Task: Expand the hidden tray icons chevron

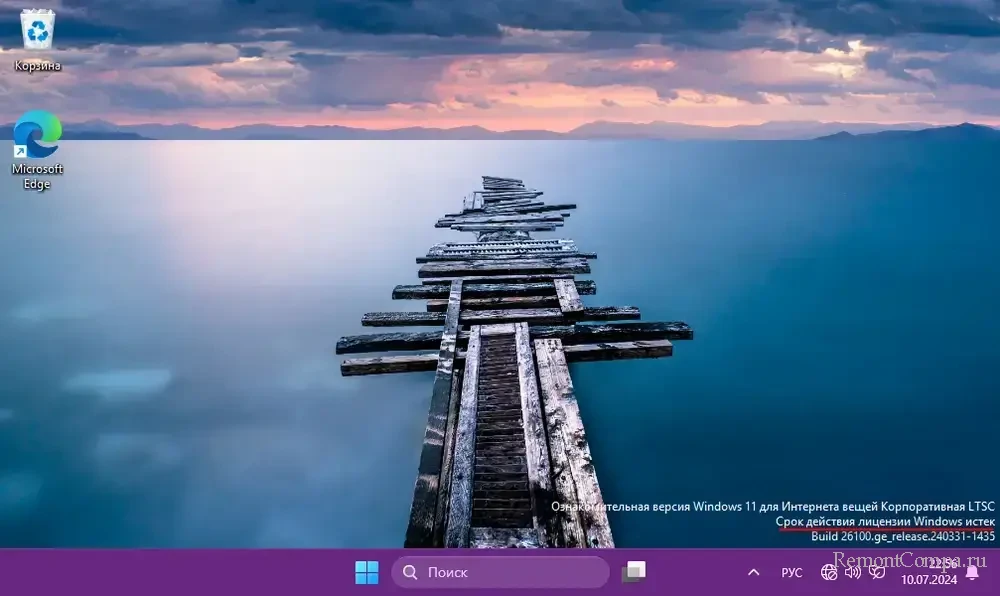Action: [x=753, y=572]
